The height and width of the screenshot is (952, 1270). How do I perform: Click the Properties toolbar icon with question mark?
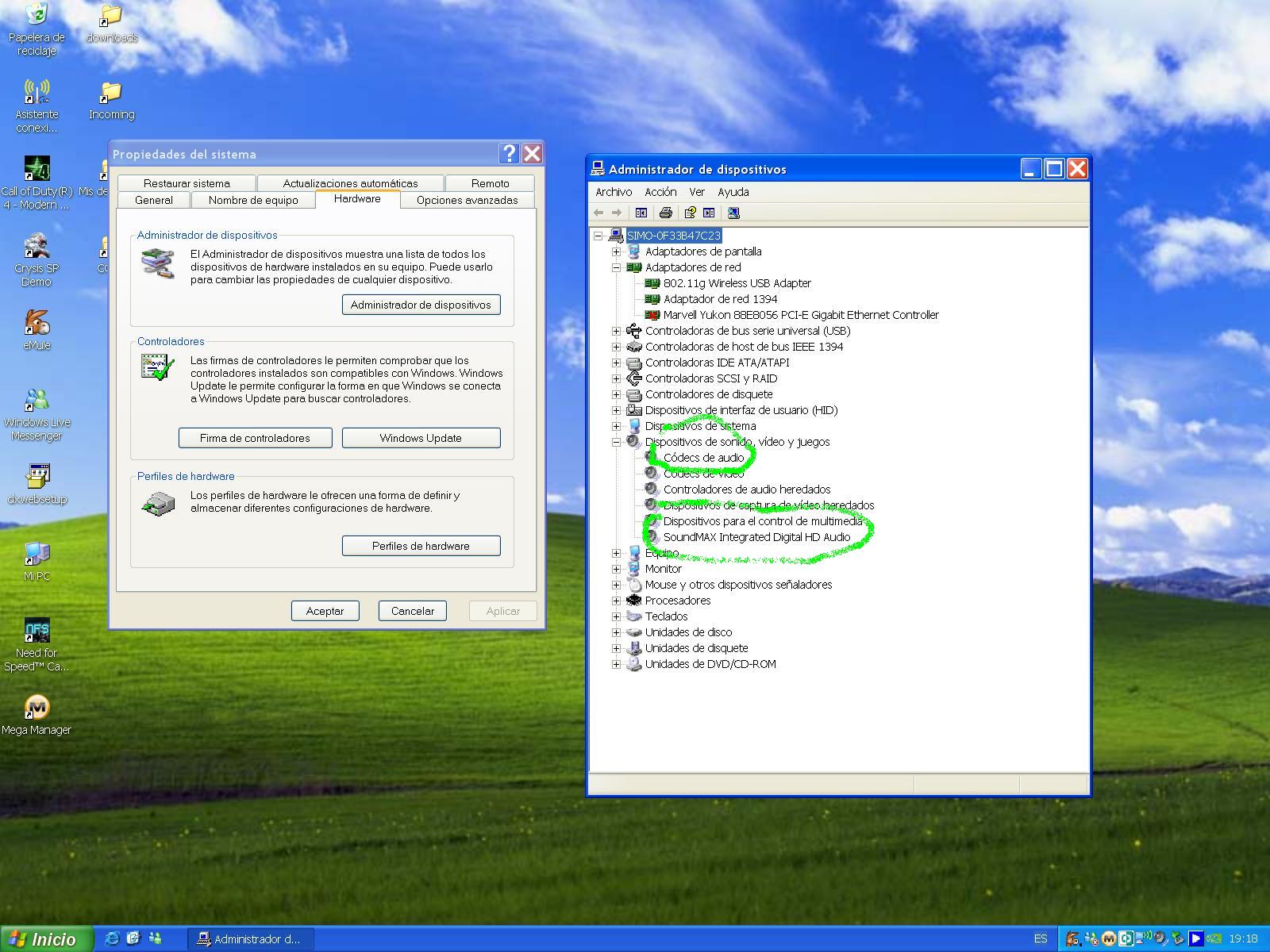[690, 213]
